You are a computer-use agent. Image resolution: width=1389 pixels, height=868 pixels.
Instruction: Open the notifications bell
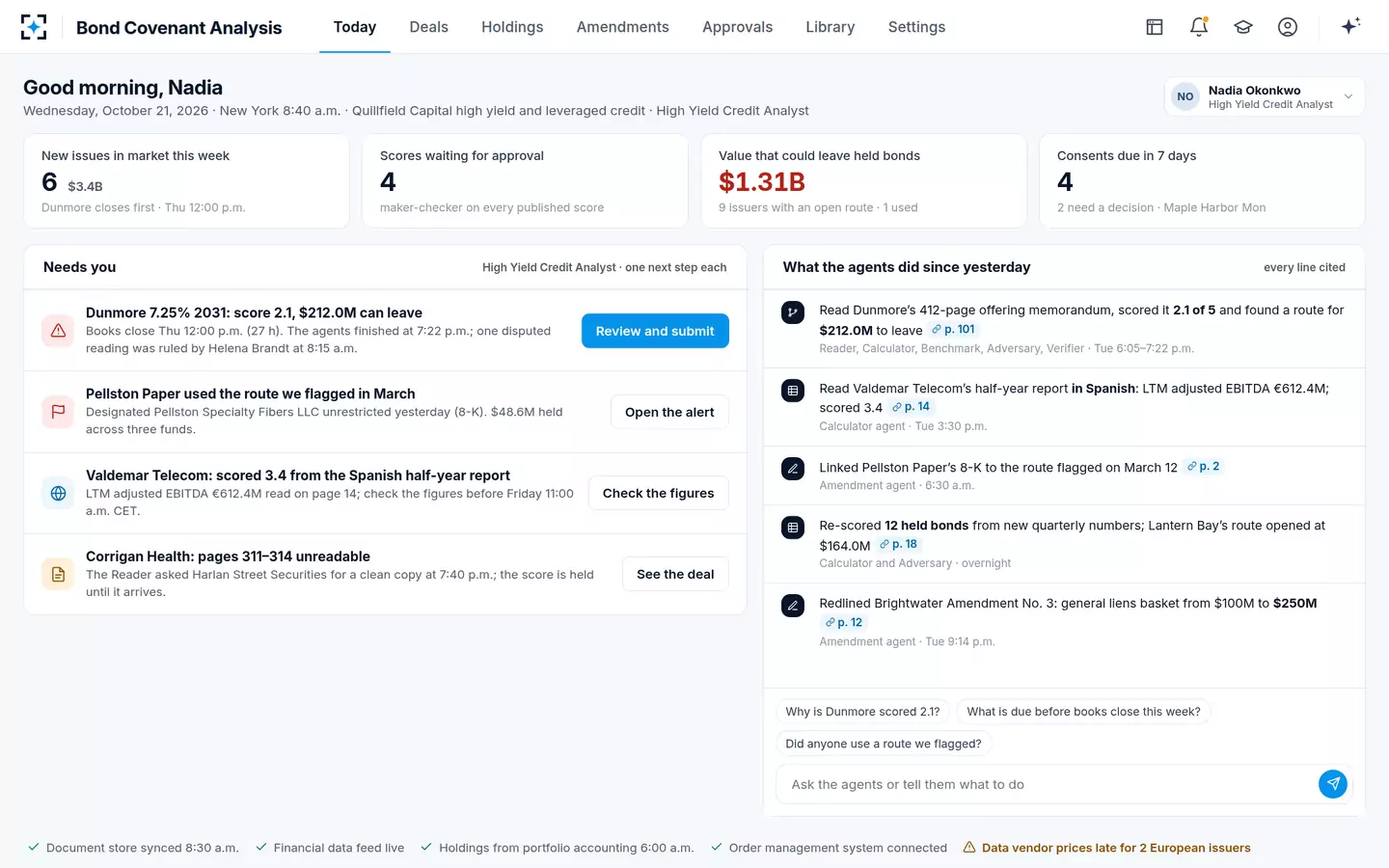pyautogui.click(x=1199, y=27)
